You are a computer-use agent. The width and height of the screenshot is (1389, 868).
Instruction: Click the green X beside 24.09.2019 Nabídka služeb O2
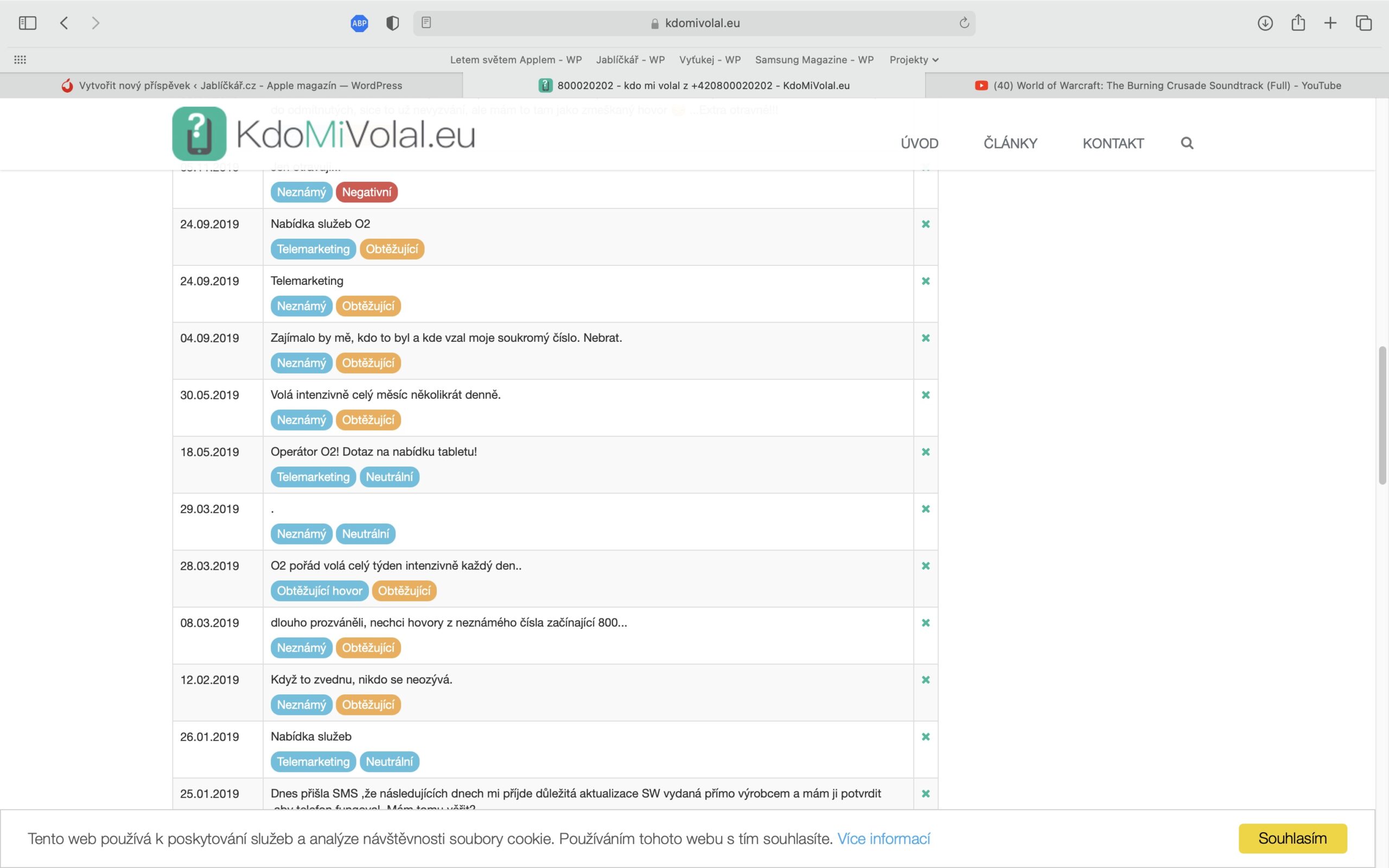point(925,224)
